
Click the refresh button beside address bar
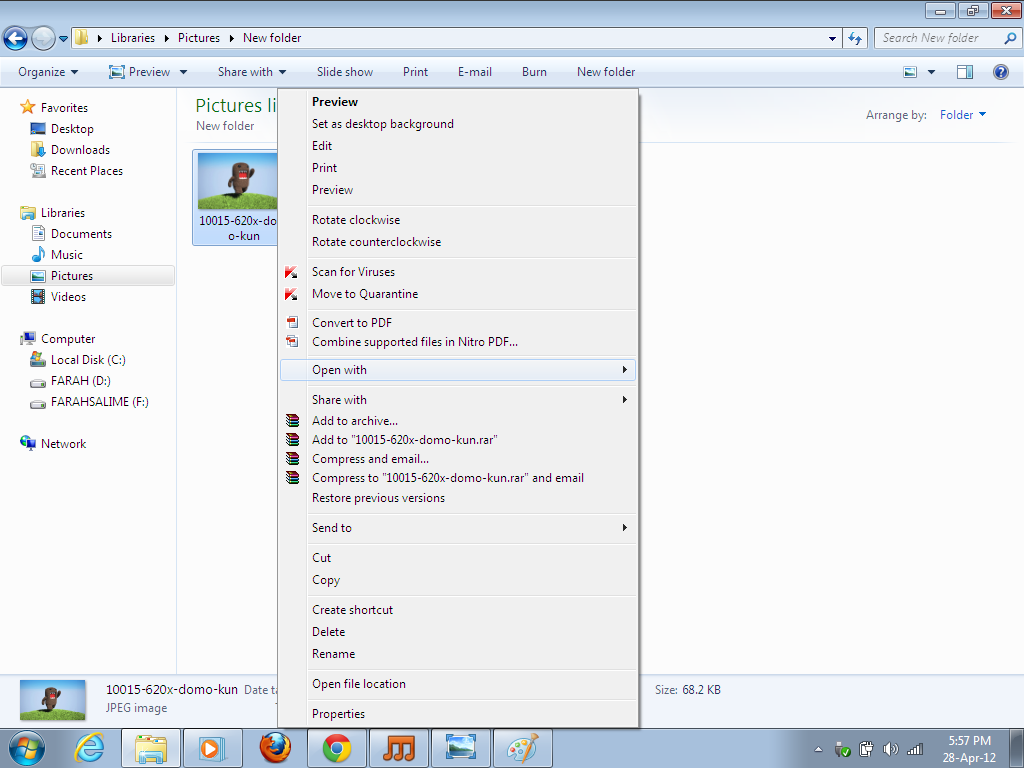point(855,38)
